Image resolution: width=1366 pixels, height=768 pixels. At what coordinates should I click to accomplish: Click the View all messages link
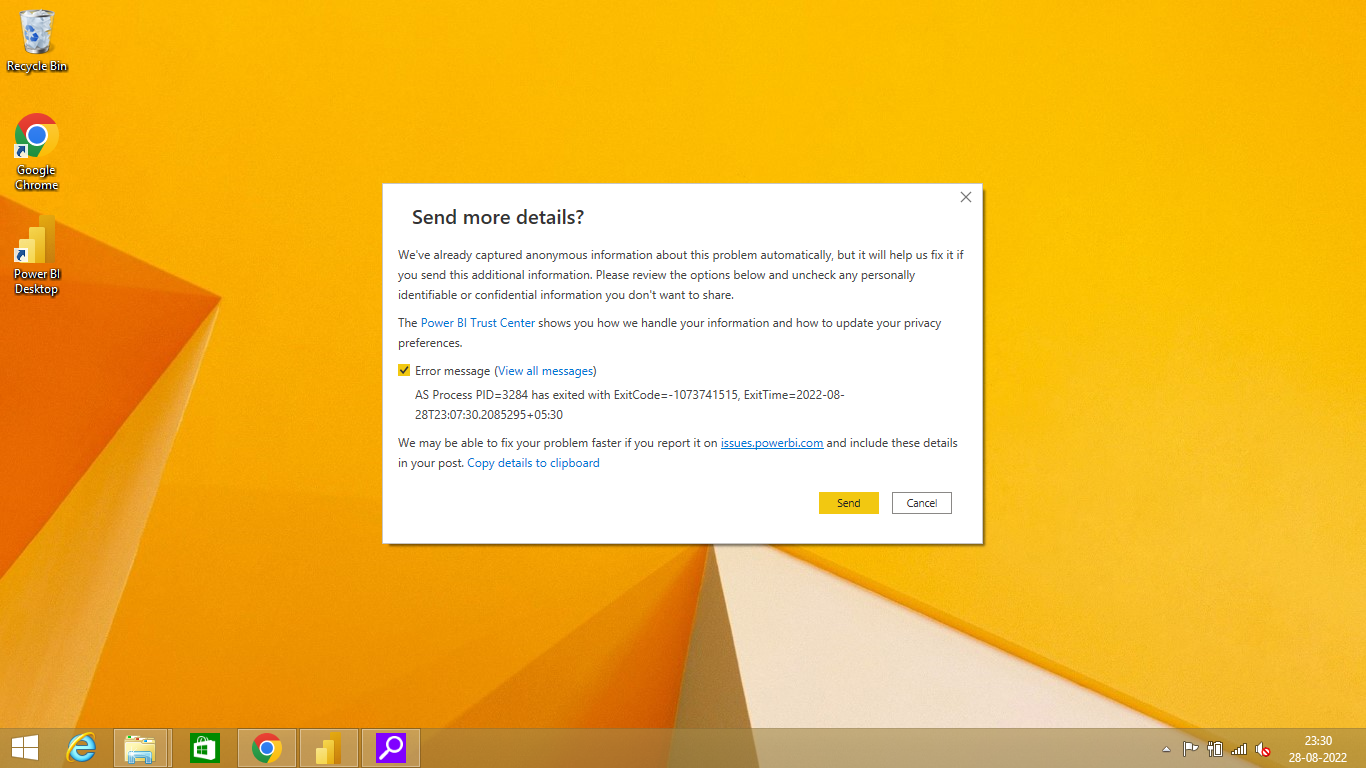coord(545,371)
